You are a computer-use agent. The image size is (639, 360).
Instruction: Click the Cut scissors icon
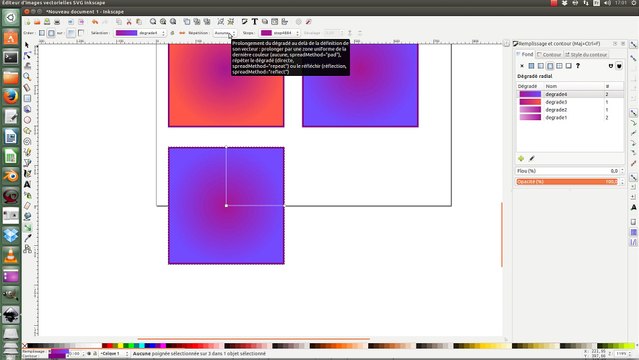click(129, 22)
